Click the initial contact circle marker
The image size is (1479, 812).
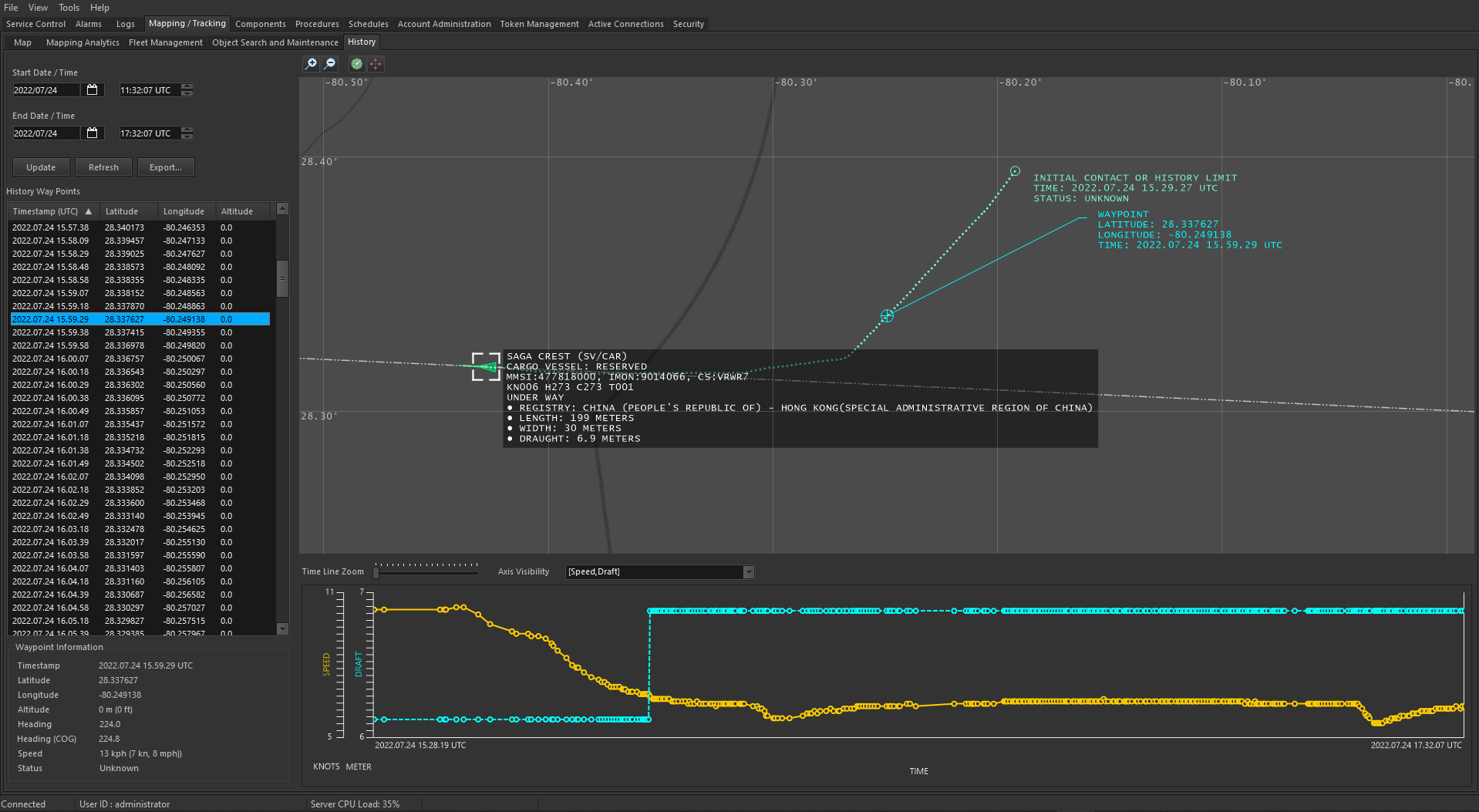1015,171
